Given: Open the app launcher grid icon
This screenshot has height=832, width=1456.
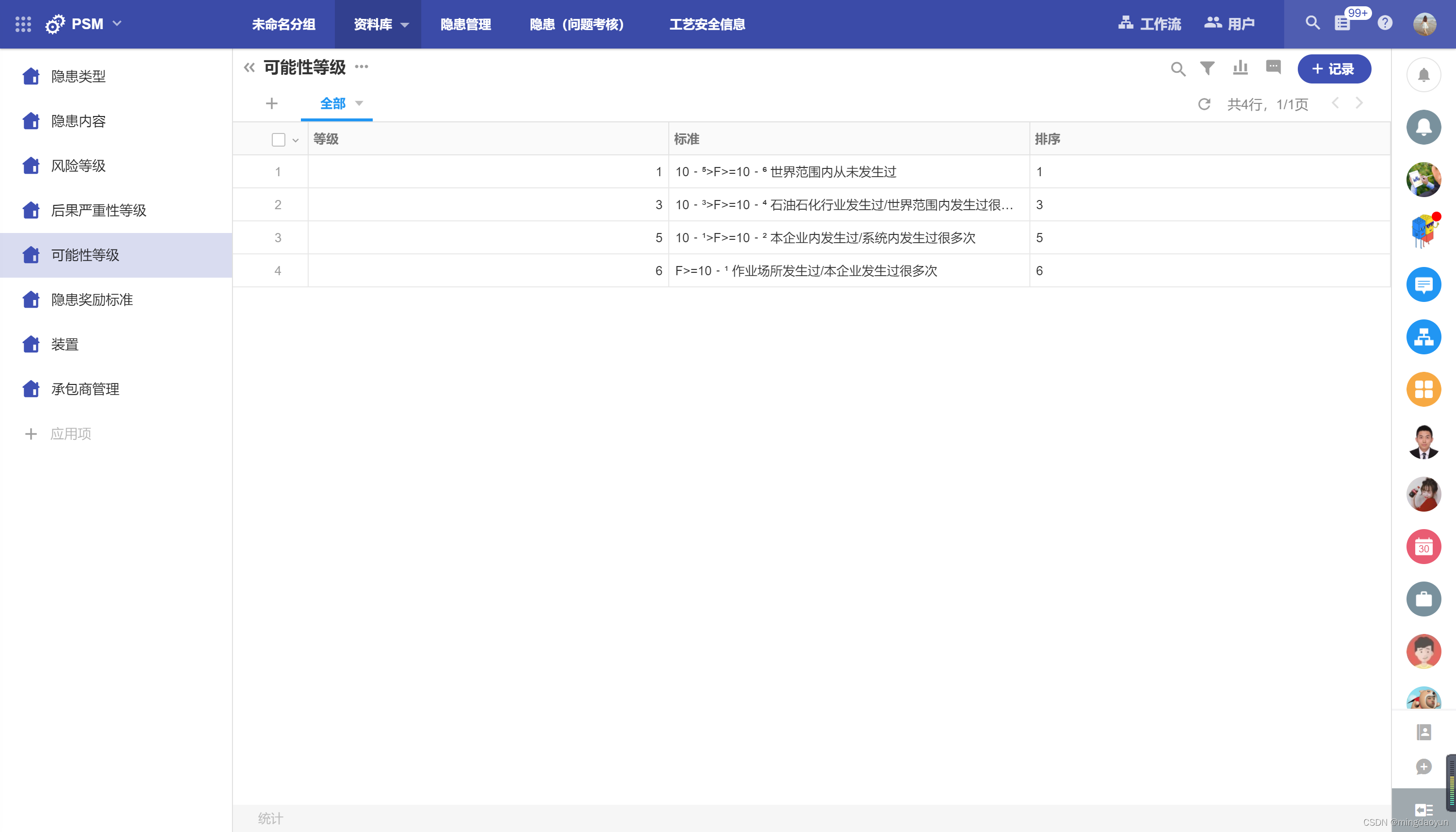Looking at the screenshot, I should point(23,24).
